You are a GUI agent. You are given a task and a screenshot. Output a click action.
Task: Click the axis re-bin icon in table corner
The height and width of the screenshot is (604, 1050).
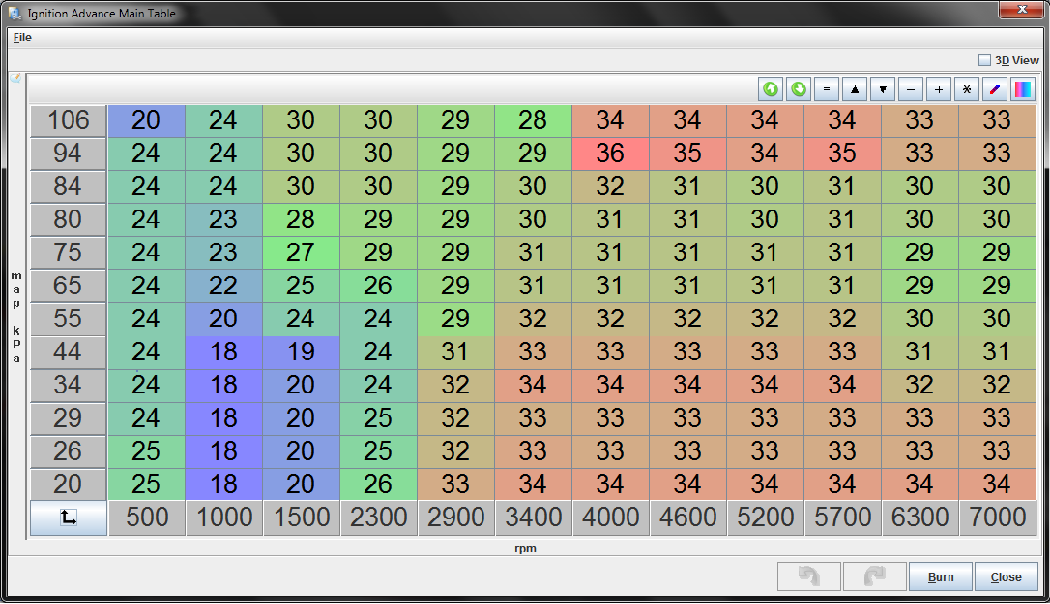point(68,518)
